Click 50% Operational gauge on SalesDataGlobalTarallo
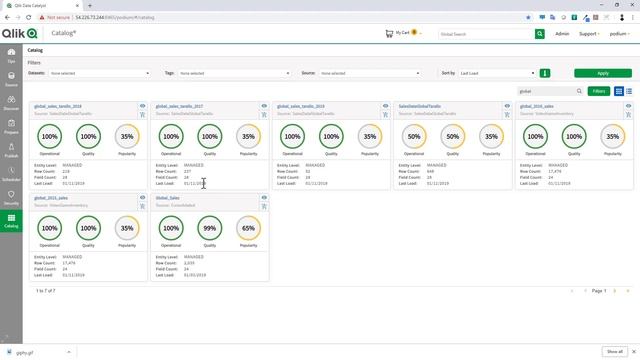This screenshot has width=640, height=360. click(x=414, y=136)
